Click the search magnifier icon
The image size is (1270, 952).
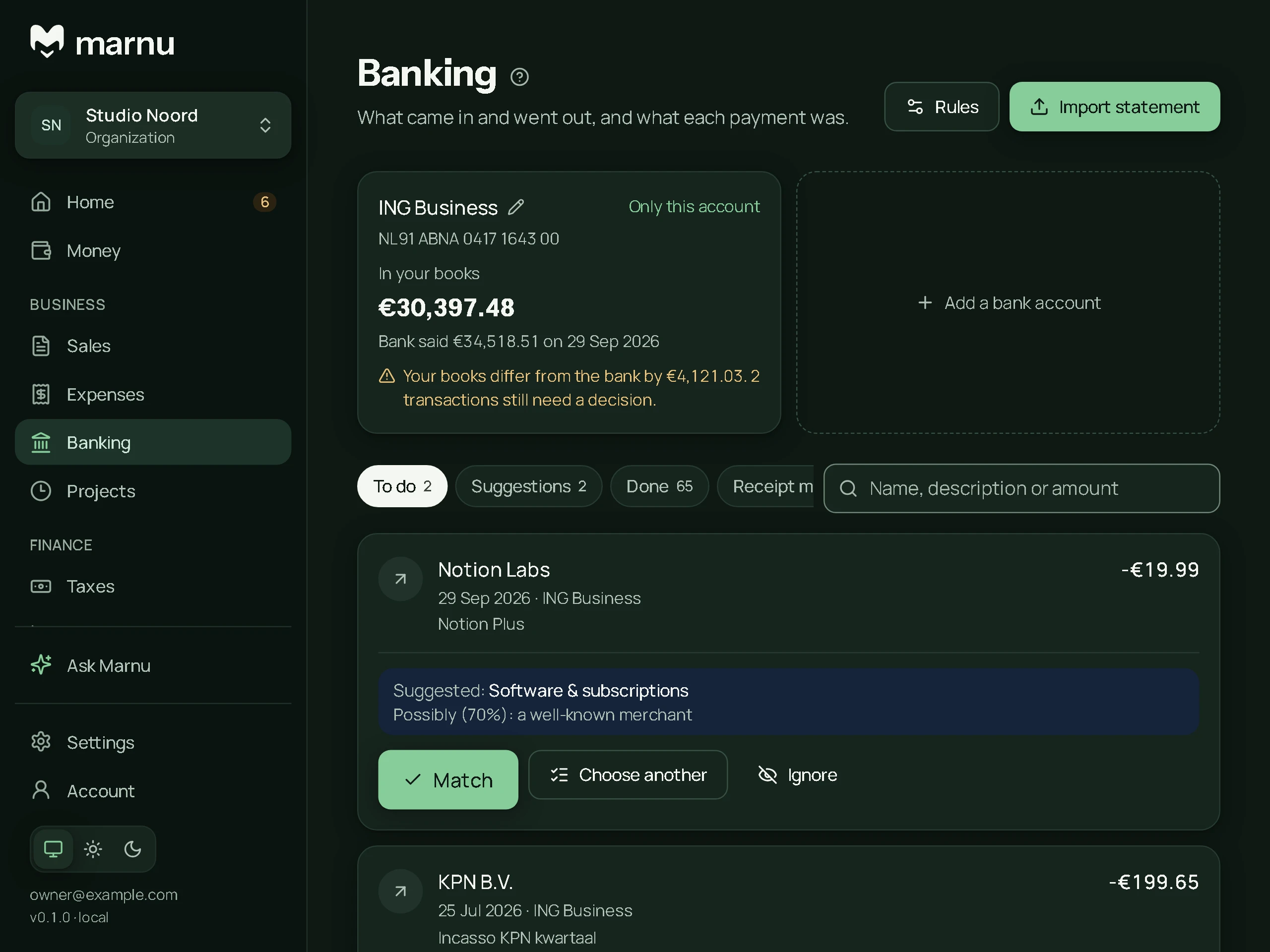point(849,488)
